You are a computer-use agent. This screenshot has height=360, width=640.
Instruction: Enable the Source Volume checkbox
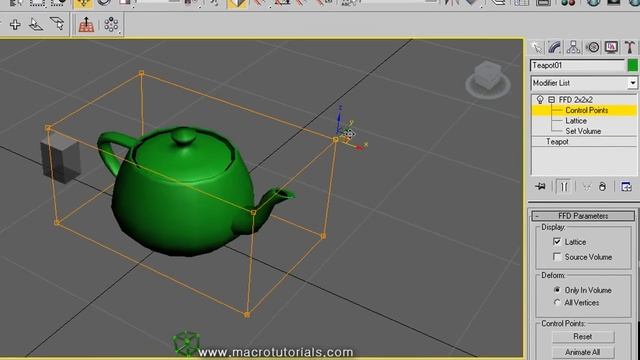click(x=557, y=257)
